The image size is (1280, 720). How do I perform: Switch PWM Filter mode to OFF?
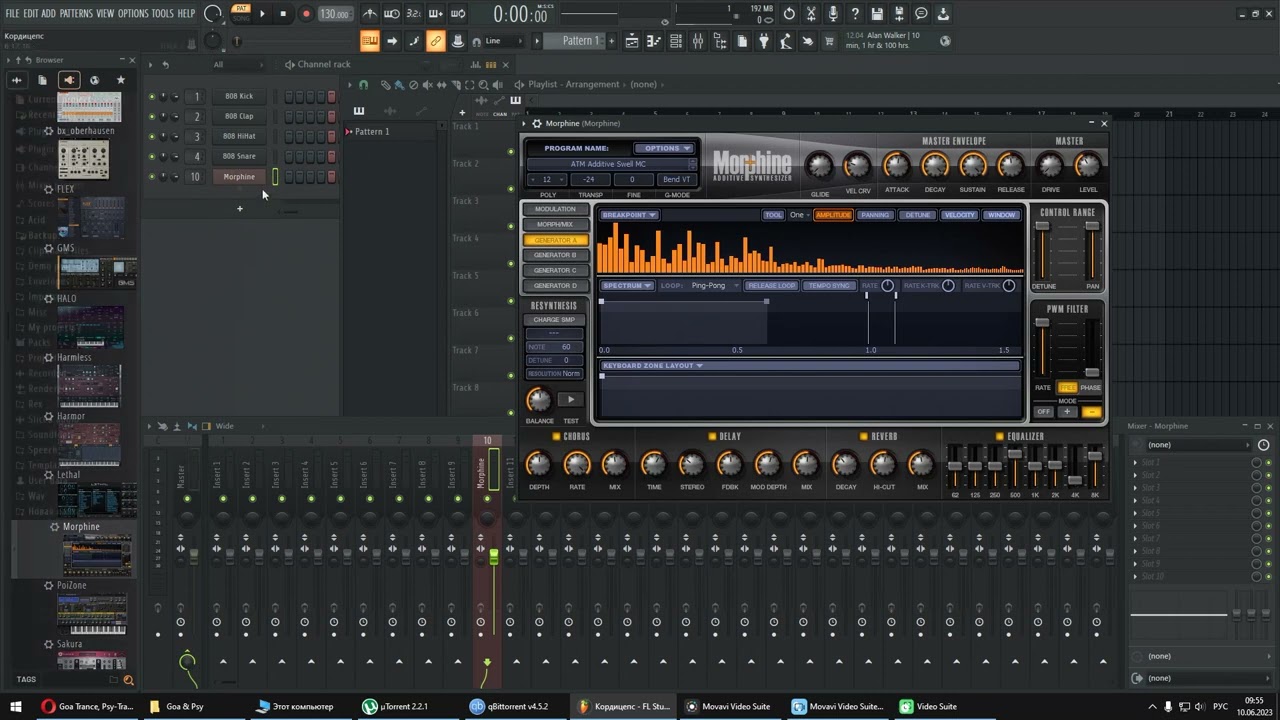point(1043,412)
